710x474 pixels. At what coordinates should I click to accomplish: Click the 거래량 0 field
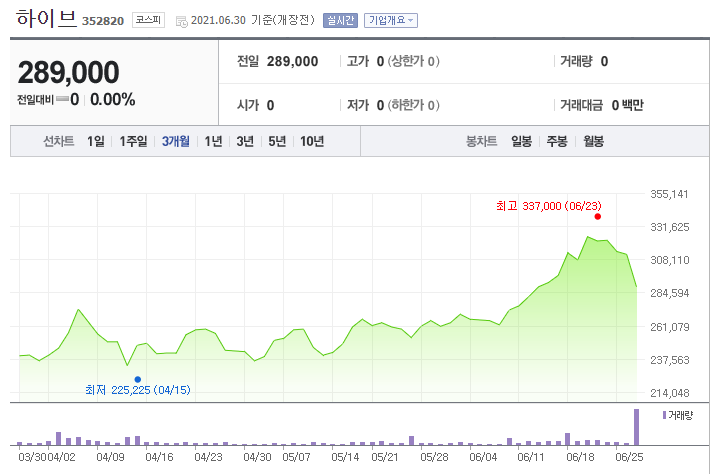[584, 61]
